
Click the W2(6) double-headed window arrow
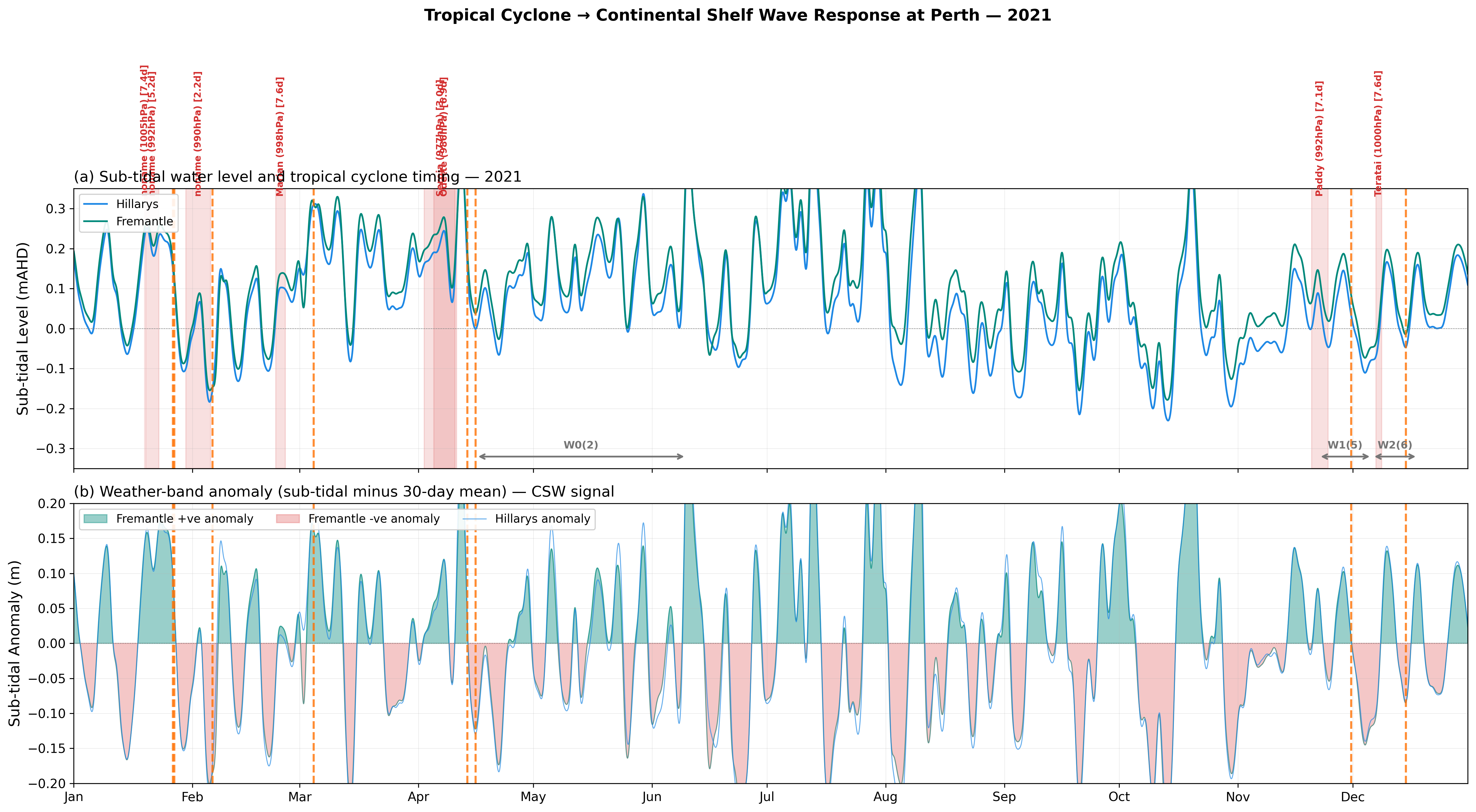1395,456
